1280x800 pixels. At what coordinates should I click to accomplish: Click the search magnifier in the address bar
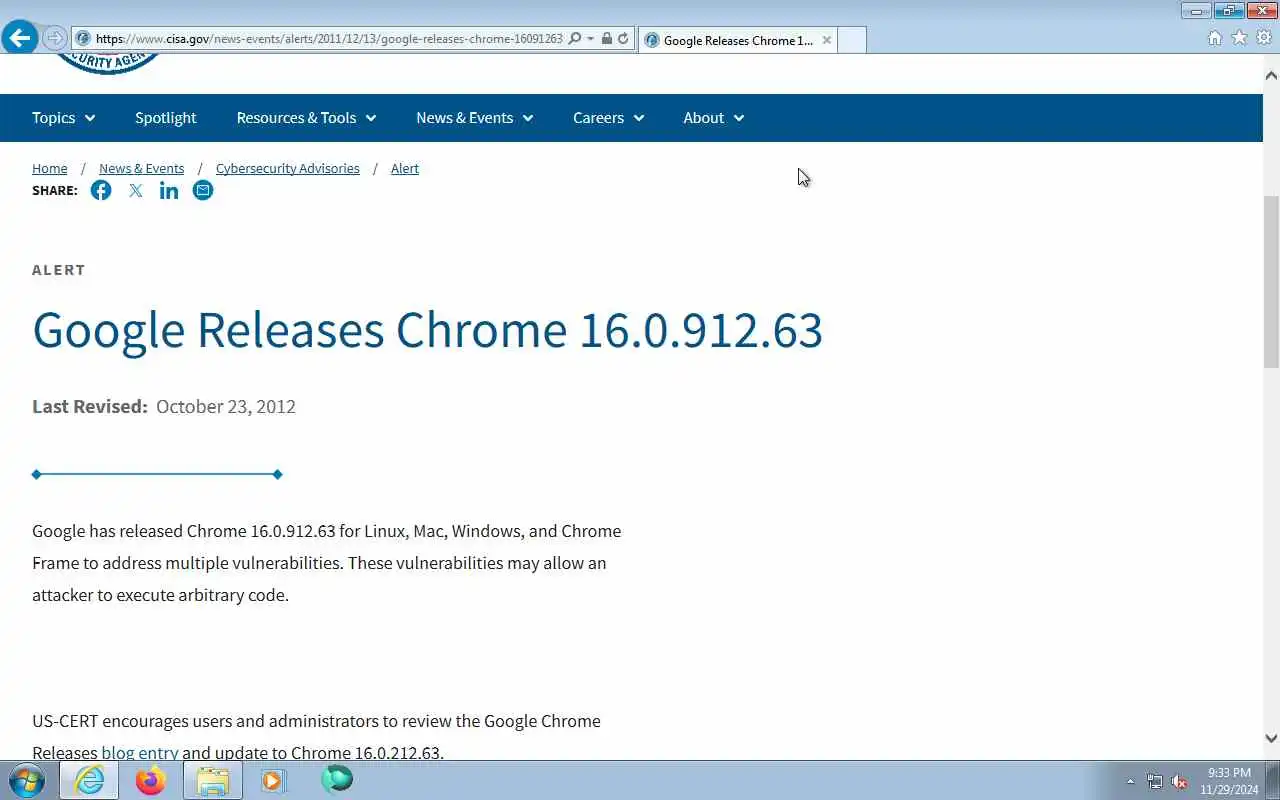tap(574, 39)
